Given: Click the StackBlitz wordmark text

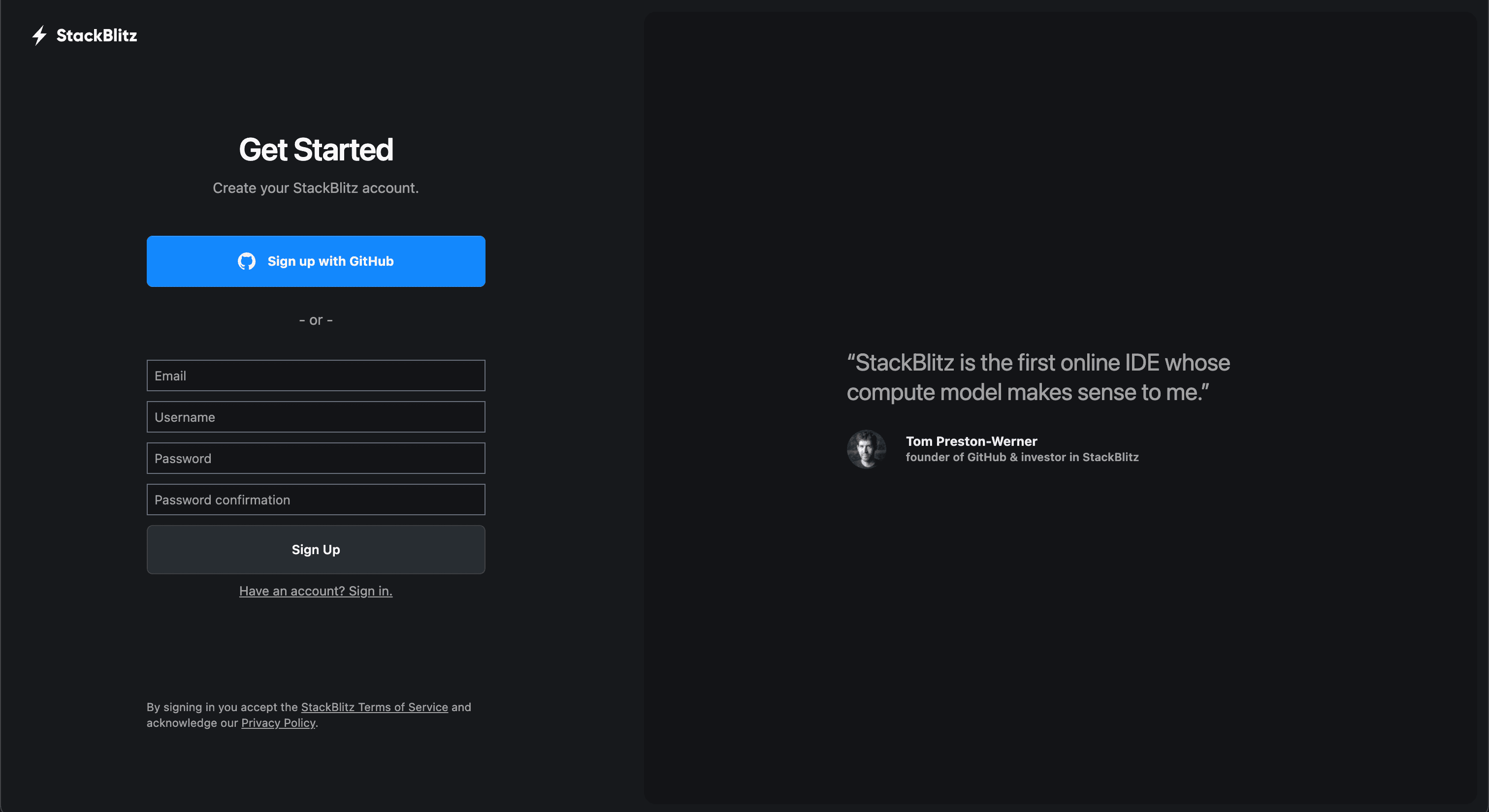Looking at the screenshot, I should (97, 36).
